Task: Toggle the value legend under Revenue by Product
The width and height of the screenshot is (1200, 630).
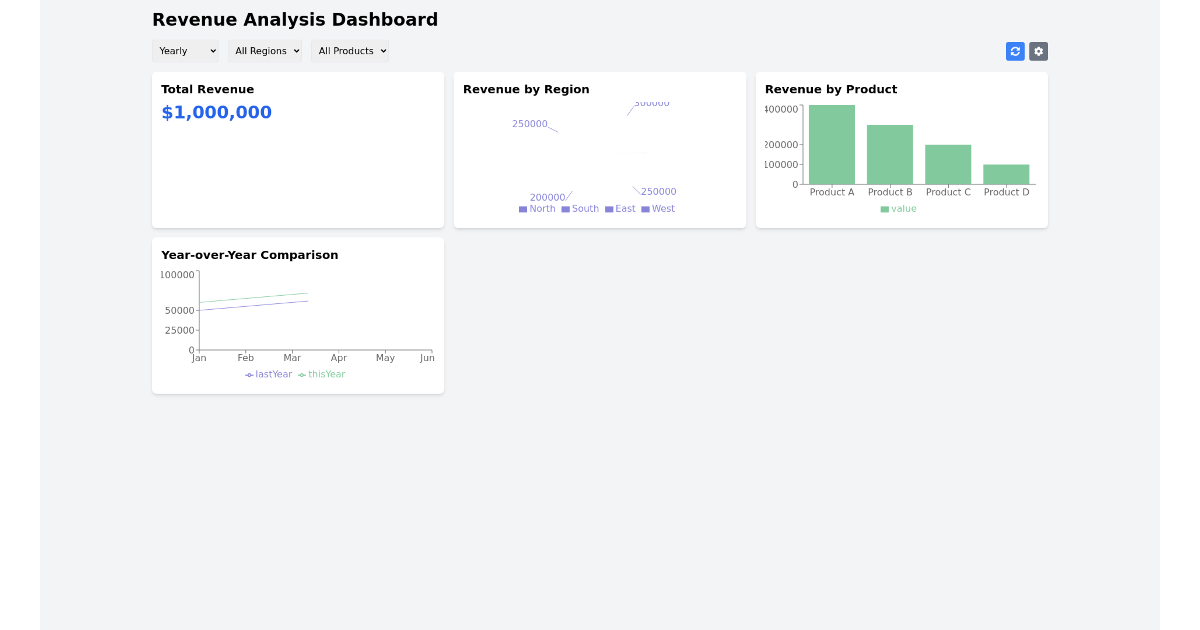Action: click(x=898, y=208)
